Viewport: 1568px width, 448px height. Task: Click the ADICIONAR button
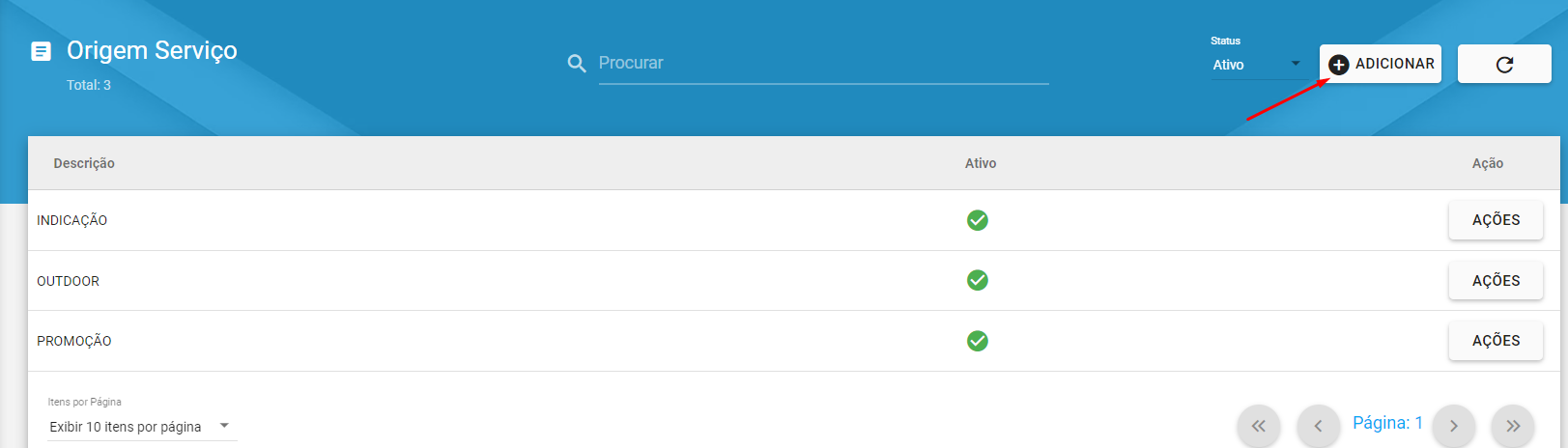coord(1381,64)
